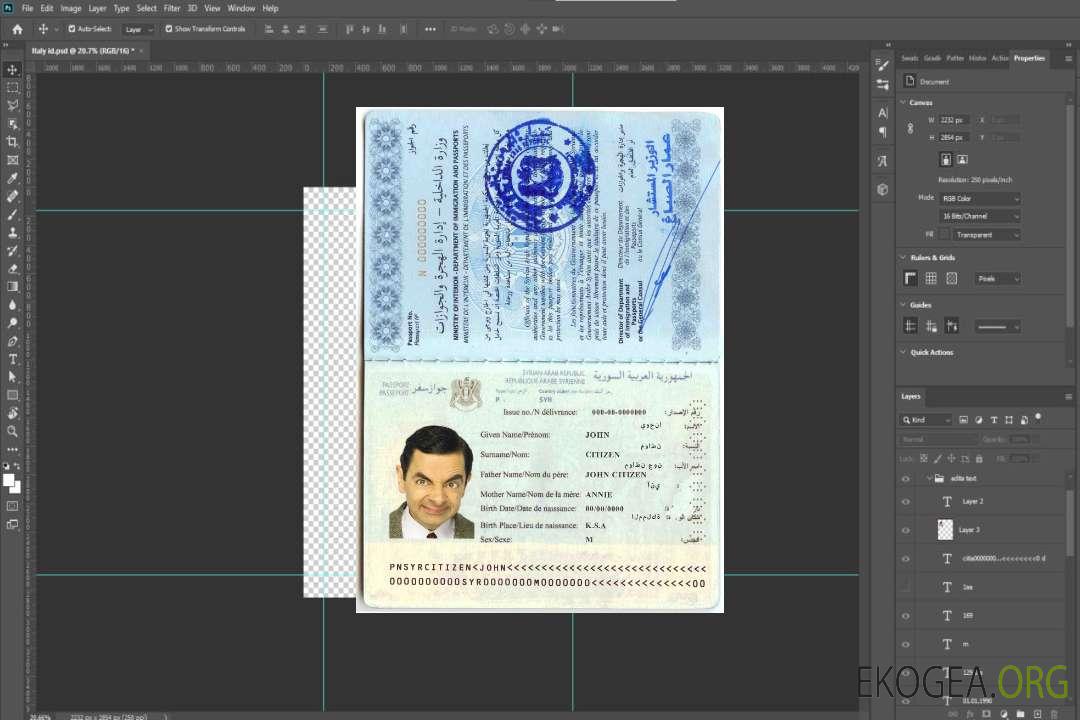1080x720 pixels.
Task: Open the File menu
Action: coord(28,8)
